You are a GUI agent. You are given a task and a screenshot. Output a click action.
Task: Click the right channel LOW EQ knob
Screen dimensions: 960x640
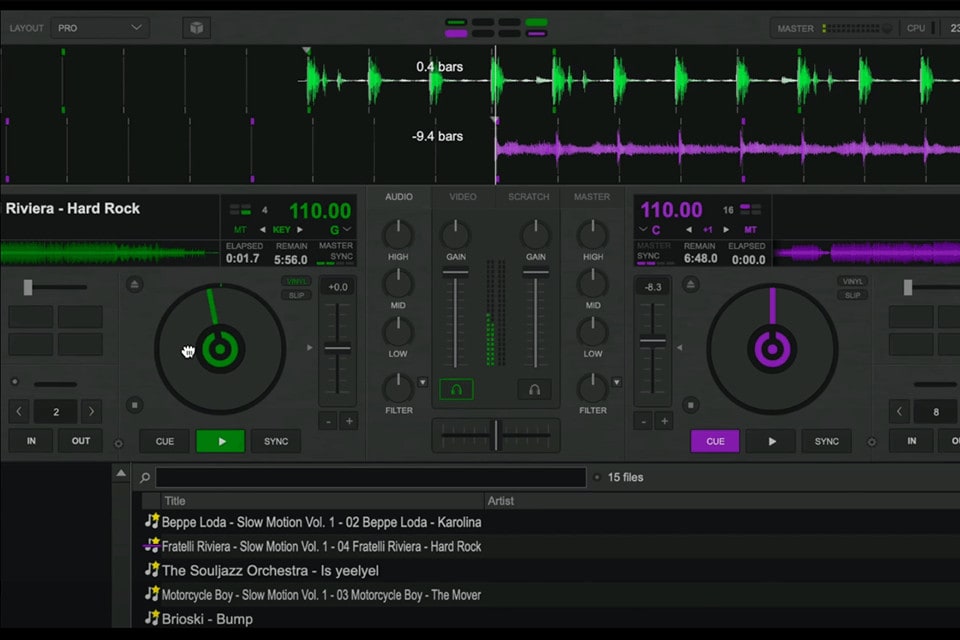click(593, 333)
